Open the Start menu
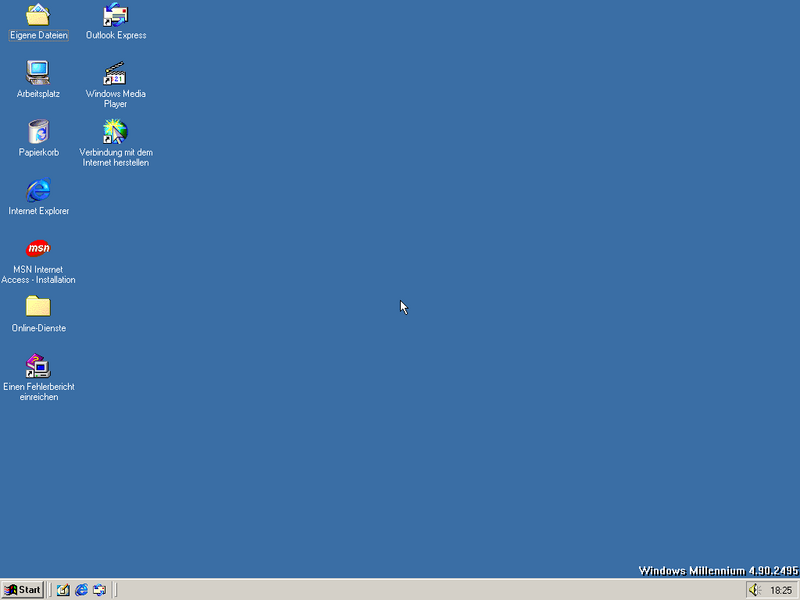 (x=22, y=590)
